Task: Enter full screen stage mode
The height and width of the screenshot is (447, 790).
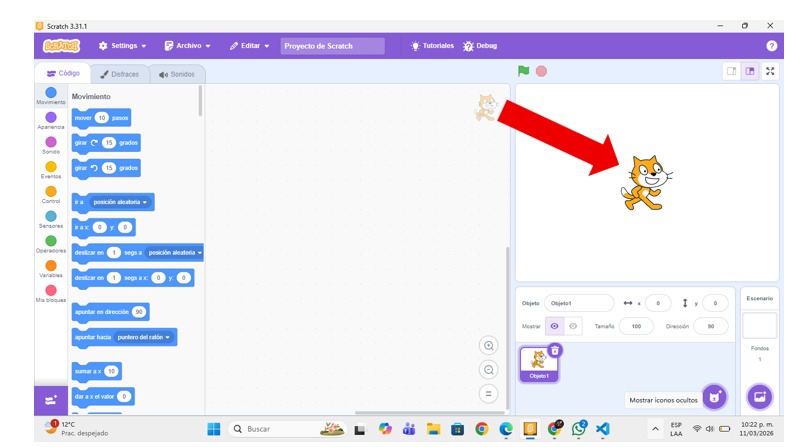Action: (770, 71)
